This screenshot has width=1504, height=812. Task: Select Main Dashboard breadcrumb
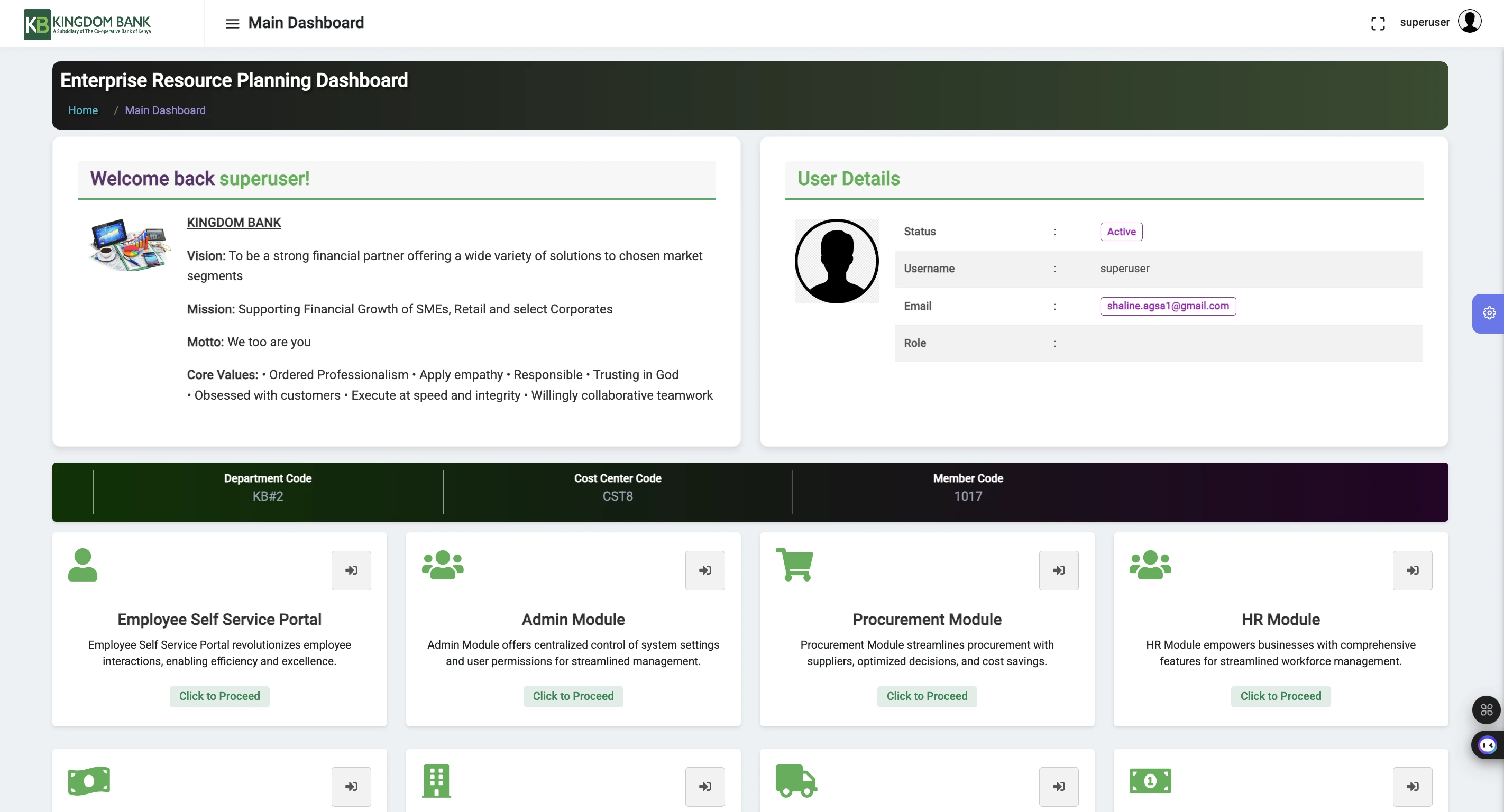[164, 110]
